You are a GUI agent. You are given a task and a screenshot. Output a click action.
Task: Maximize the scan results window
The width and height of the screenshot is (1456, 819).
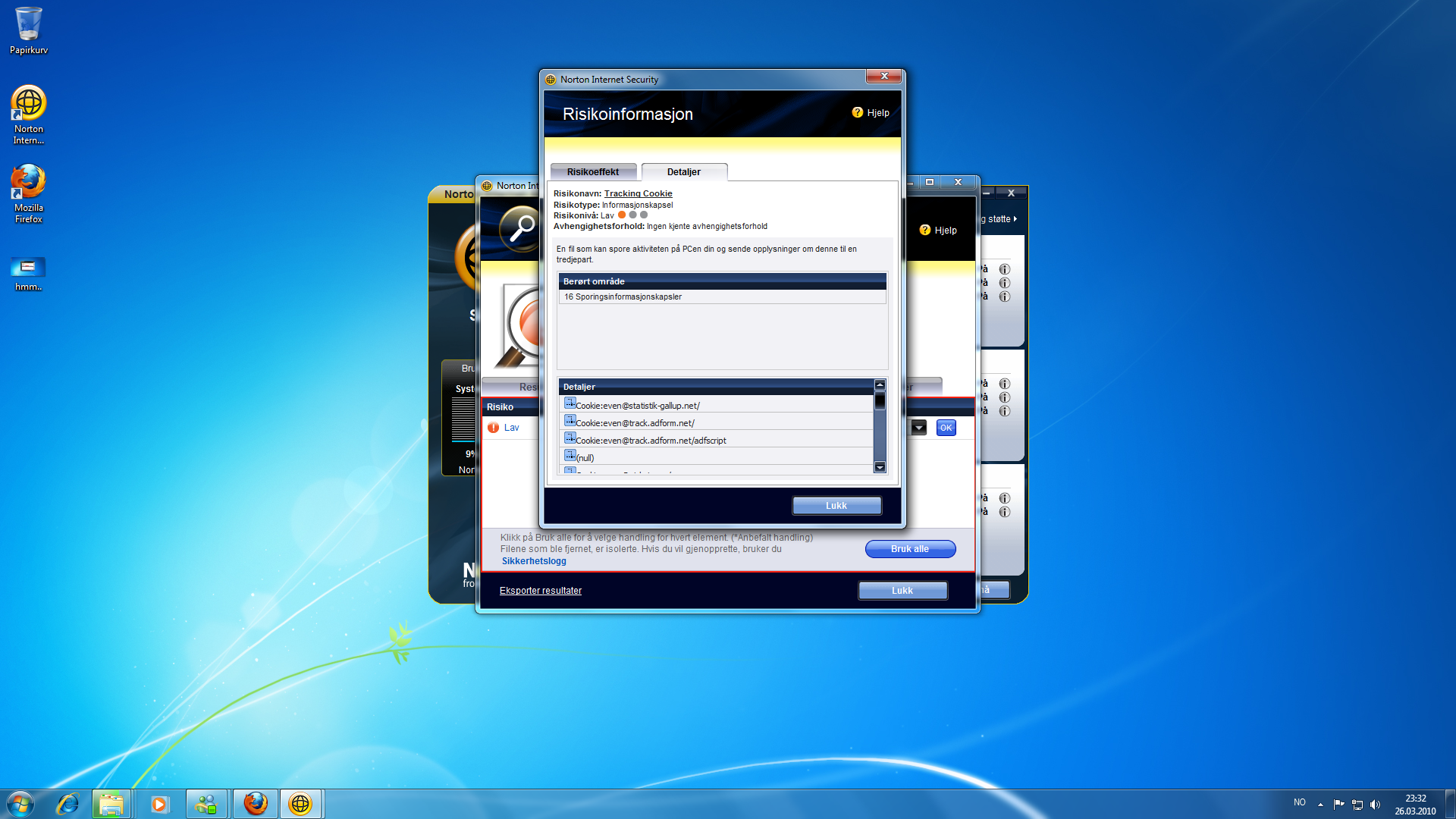coord(930,182)
